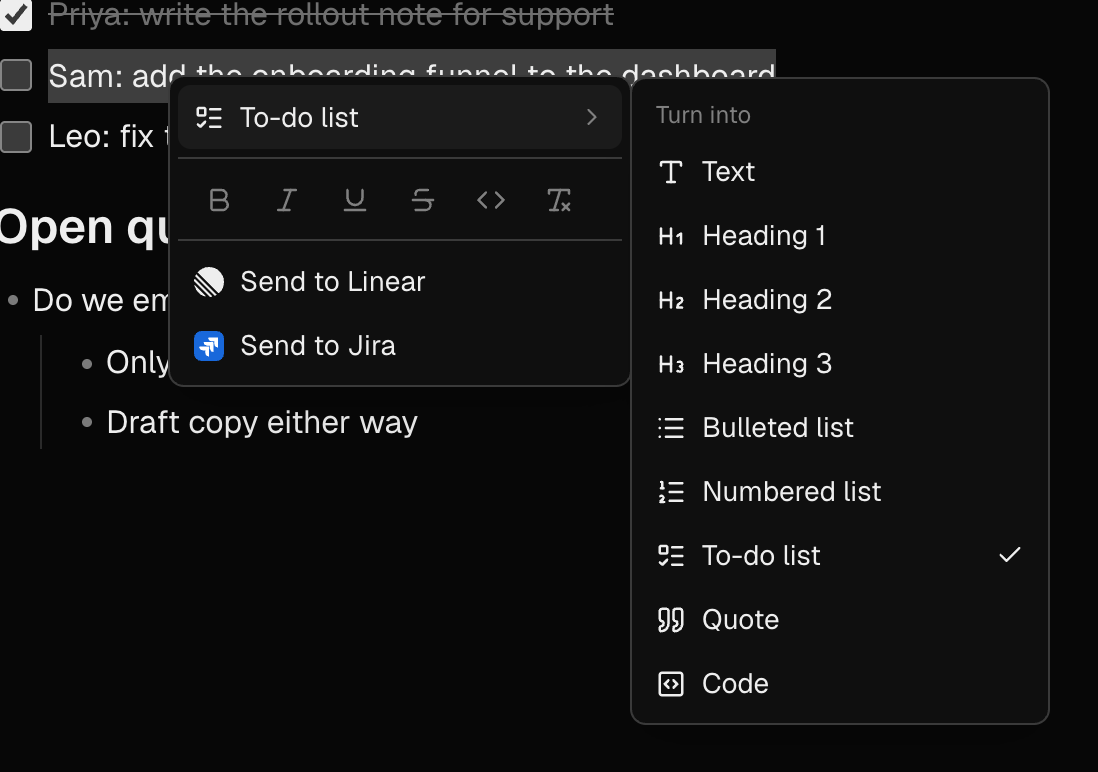Click the code block icon
1098x772 pixels.
[671, 684]
